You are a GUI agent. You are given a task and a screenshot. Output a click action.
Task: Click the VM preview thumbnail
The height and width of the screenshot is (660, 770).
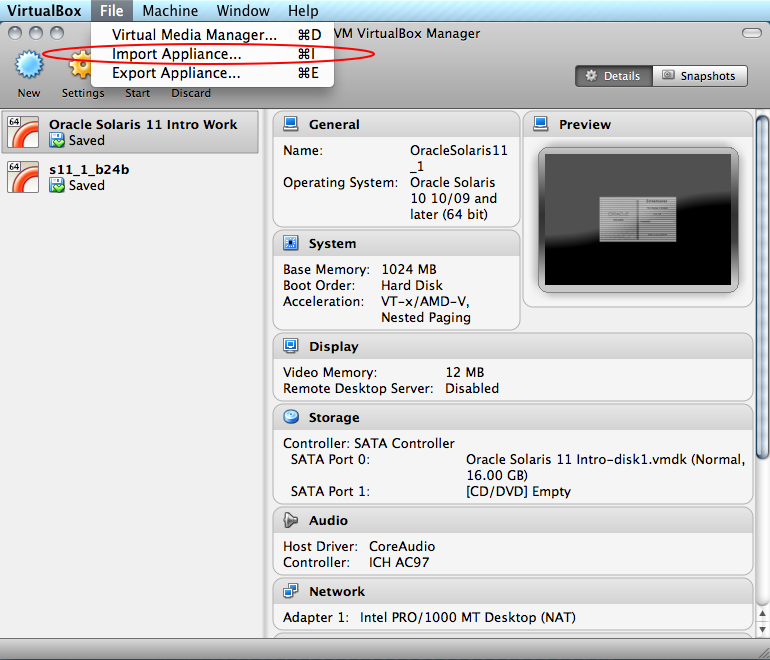coord(638,220)
